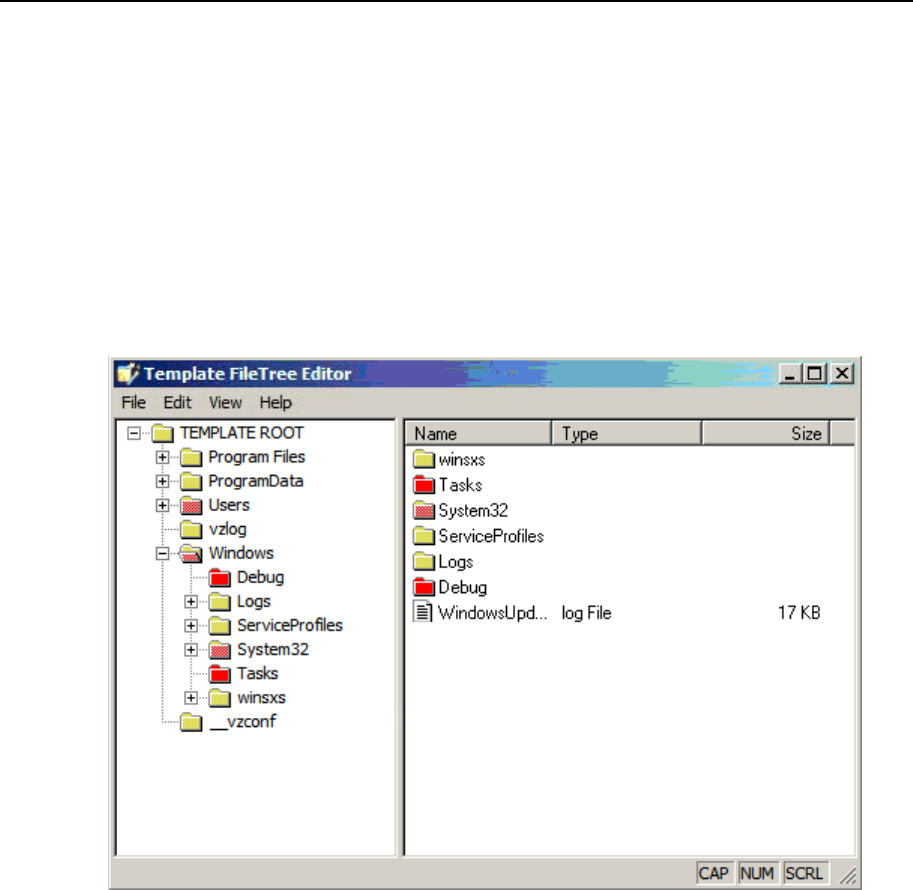Click the SCRL status bar indicator

[804, 873]
